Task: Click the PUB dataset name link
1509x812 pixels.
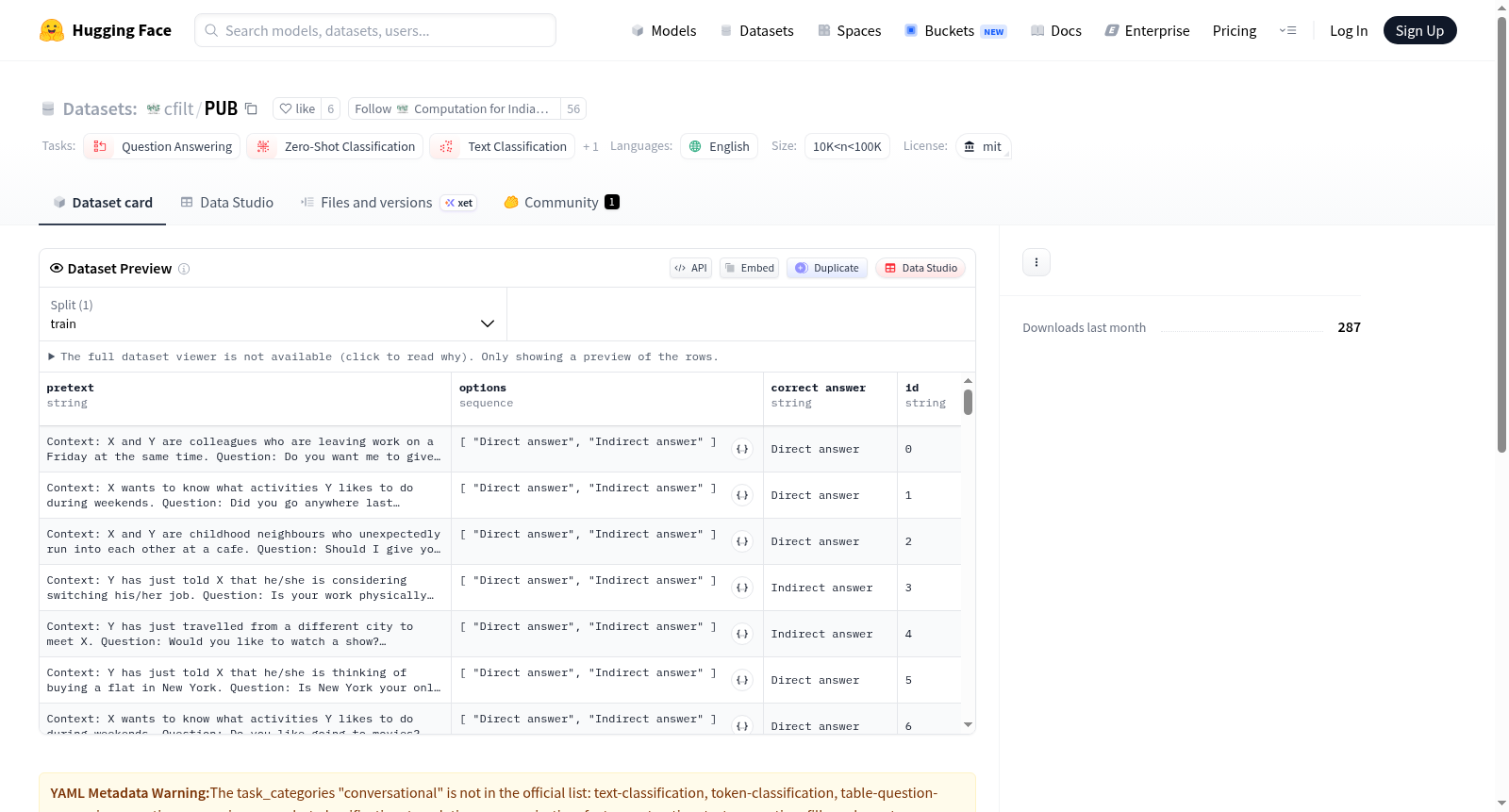Action: [221, 108]
